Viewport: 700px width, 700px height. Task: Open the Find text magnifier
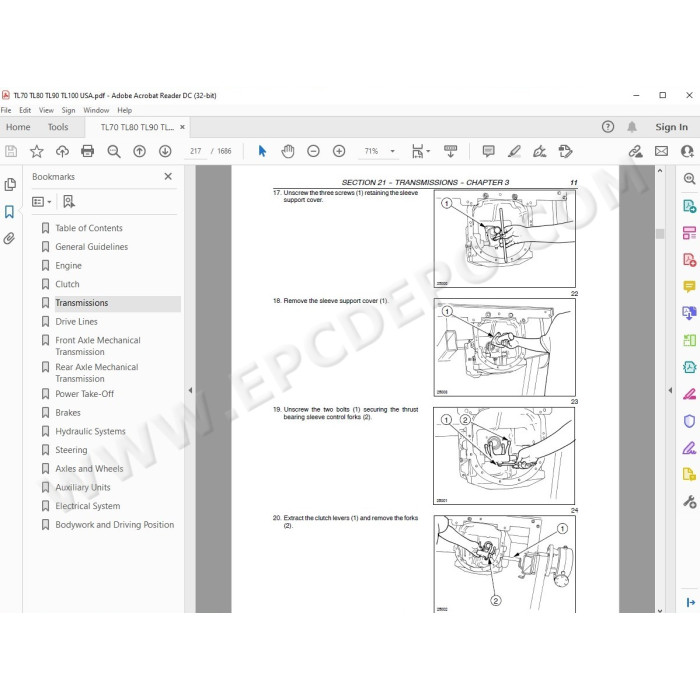[114, 151]
